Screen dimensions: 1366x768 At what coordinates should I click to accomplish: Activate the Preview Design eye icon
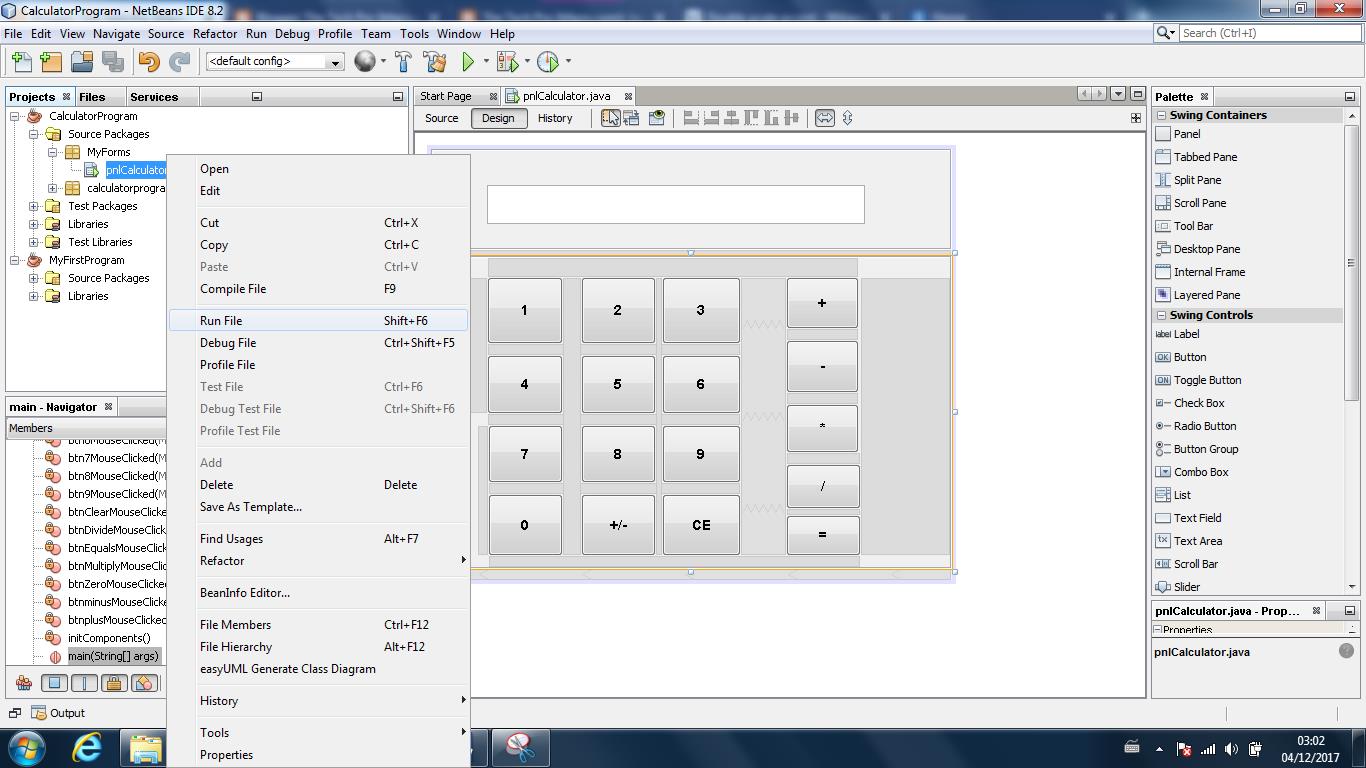coord(657,118)
